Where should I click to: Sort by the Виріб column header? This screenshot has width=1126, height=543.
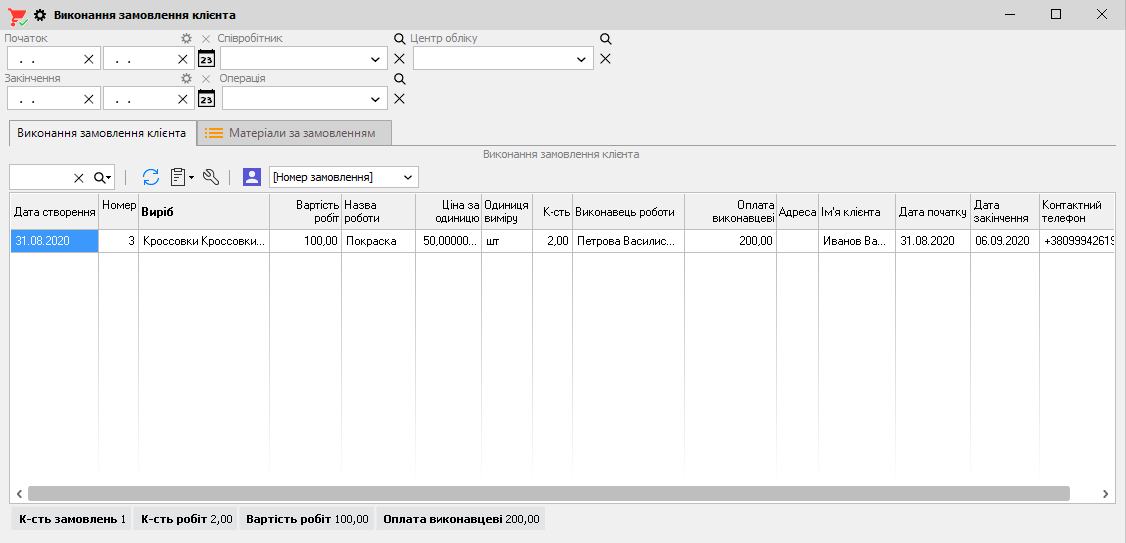203,212
